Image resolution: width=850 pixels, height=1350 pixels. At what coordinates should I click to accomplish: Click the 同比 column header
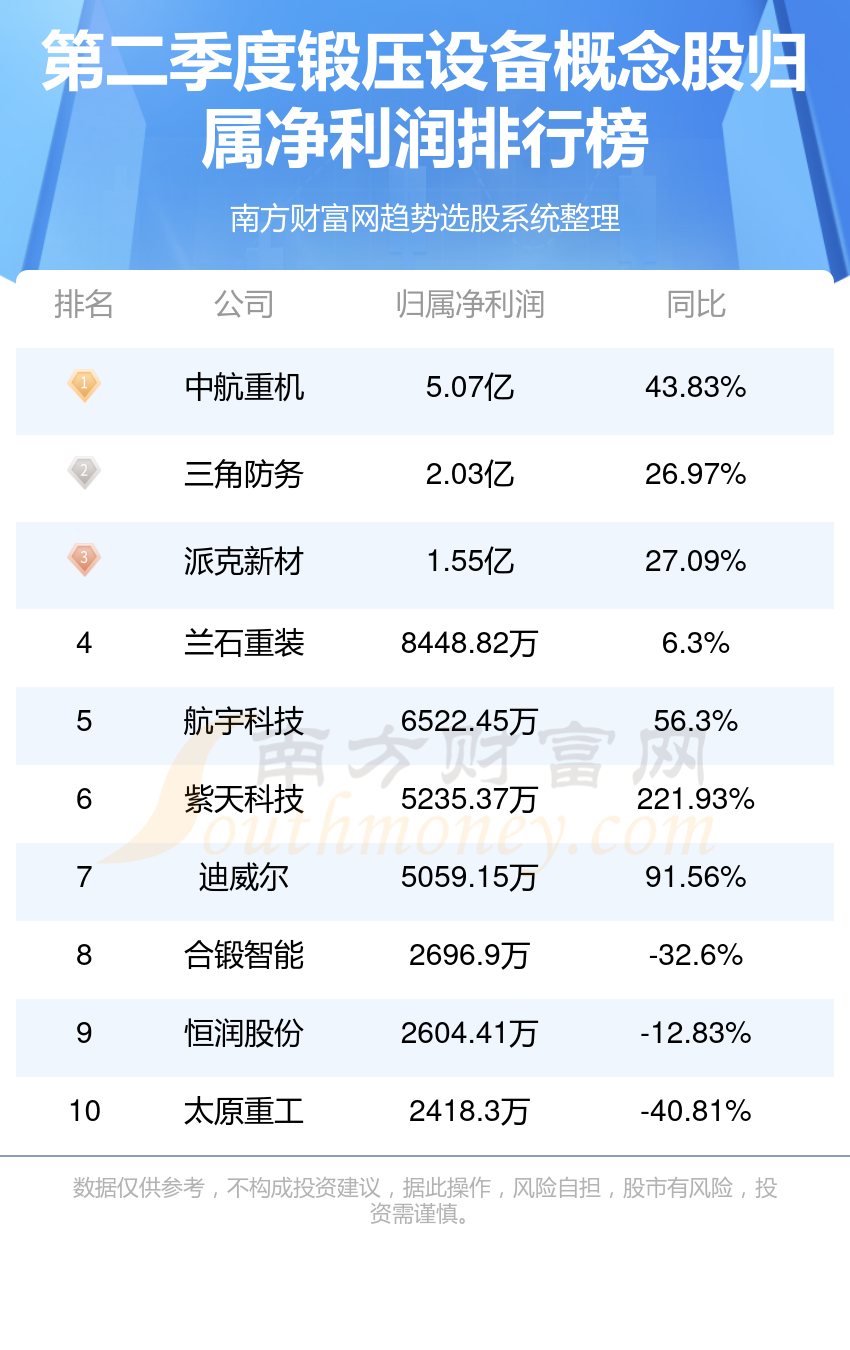click(696, 304)
